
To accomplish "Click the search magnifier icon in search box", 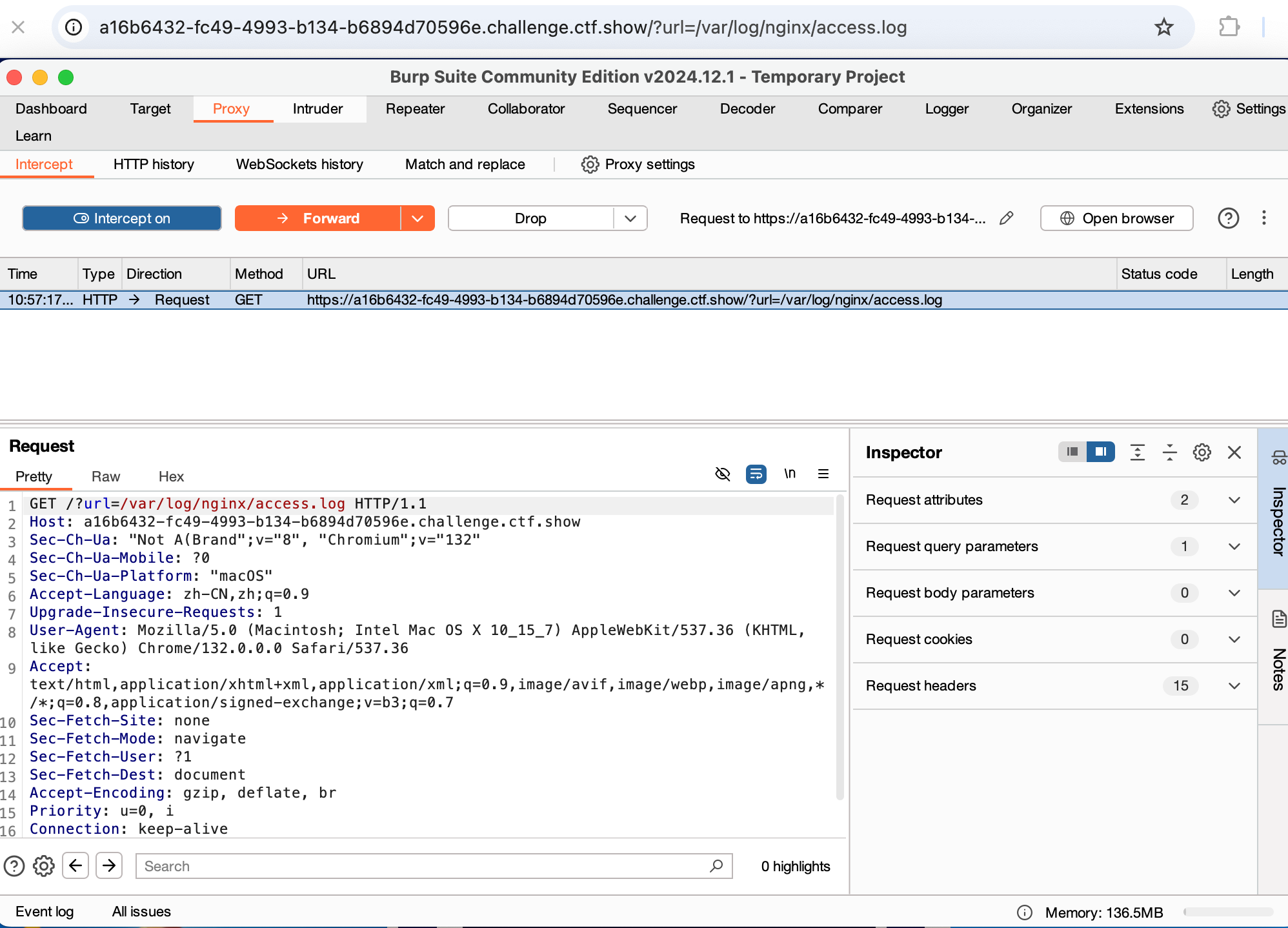I will 716,866.
